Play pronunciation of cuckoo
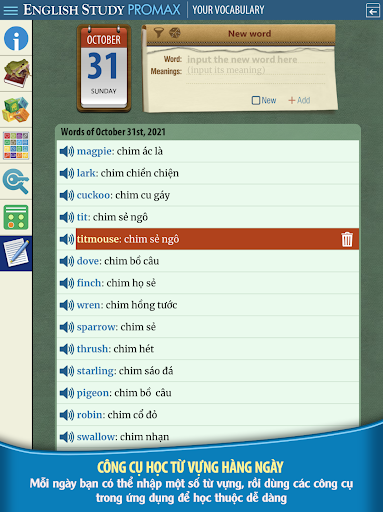The width and height of the screenshot is (383, 512). (67, 195)
